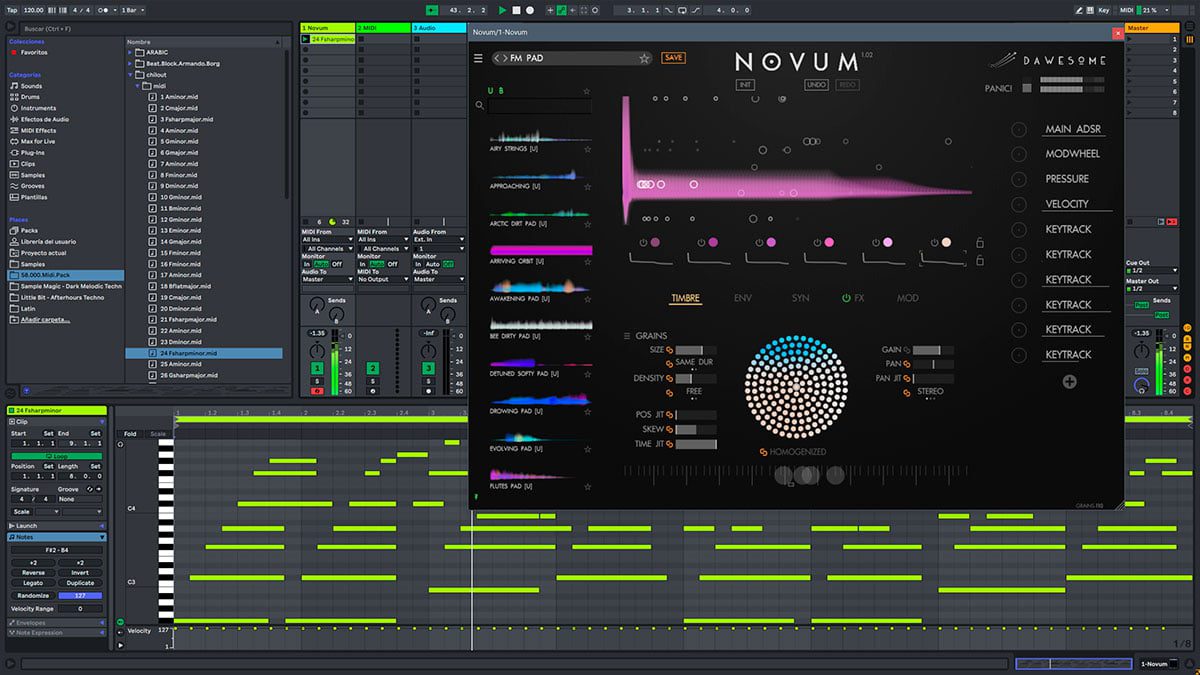Switch to the SYN tab
This screenshot has height=675, width=1200.
(800, 298)
